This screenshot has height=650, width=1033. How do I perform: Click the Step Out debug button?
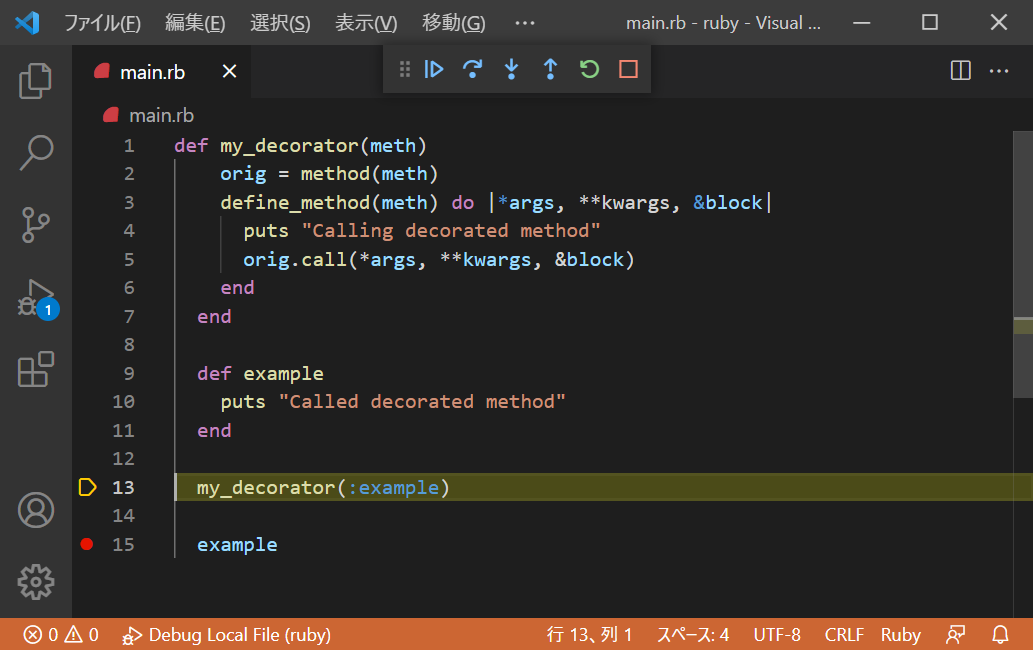tap(550, 69)
